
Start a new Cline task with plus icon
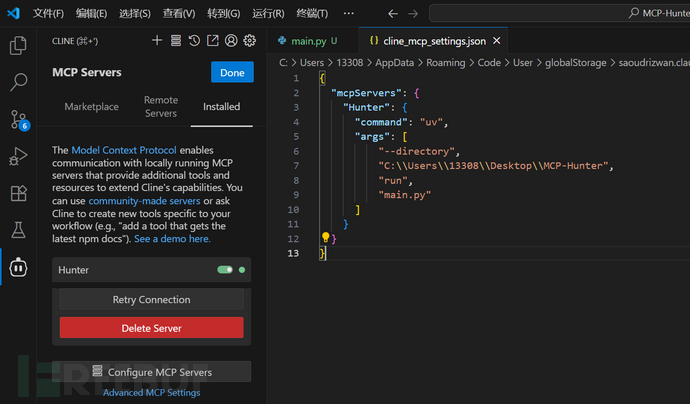pyautogui.click(x=157, y=40)
